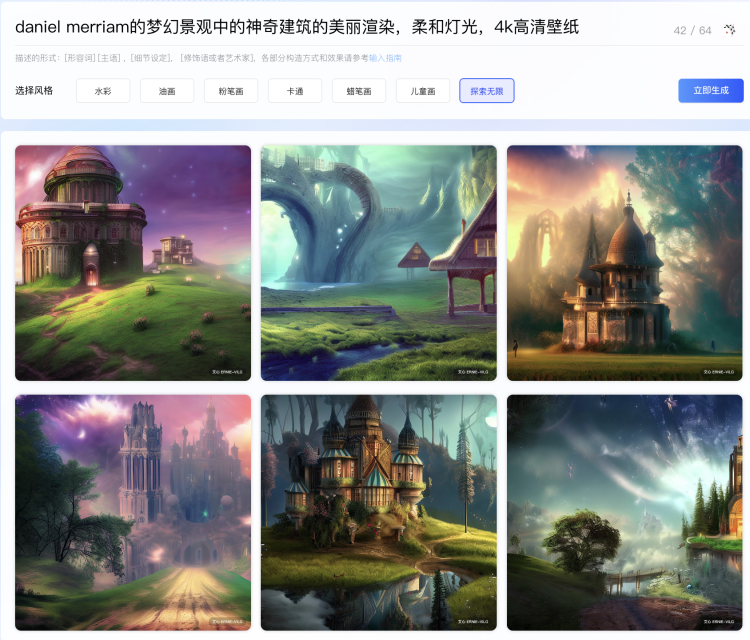Viewport: 750px width, 640px height.
Task: Select the 水彩 style option
Action: (103, 91)
